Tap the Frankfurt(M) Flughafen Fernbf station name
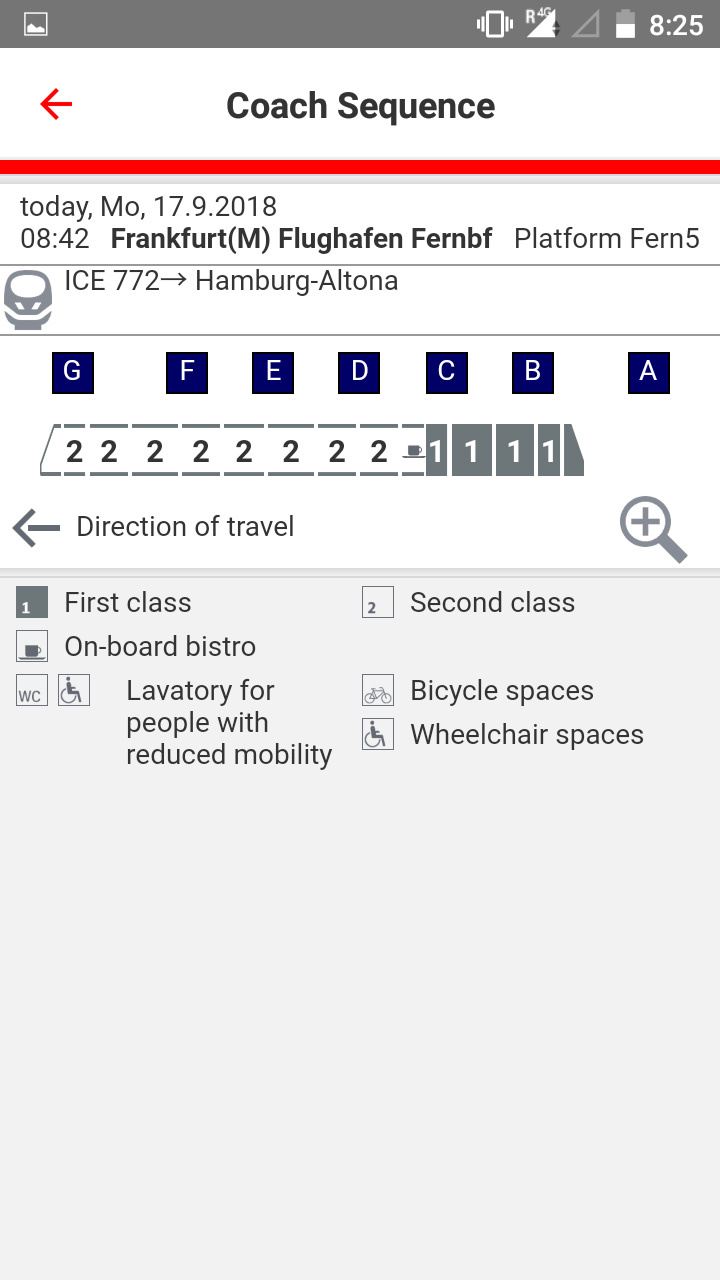Viewport: 720px width, 1280px height. (301, 239)
